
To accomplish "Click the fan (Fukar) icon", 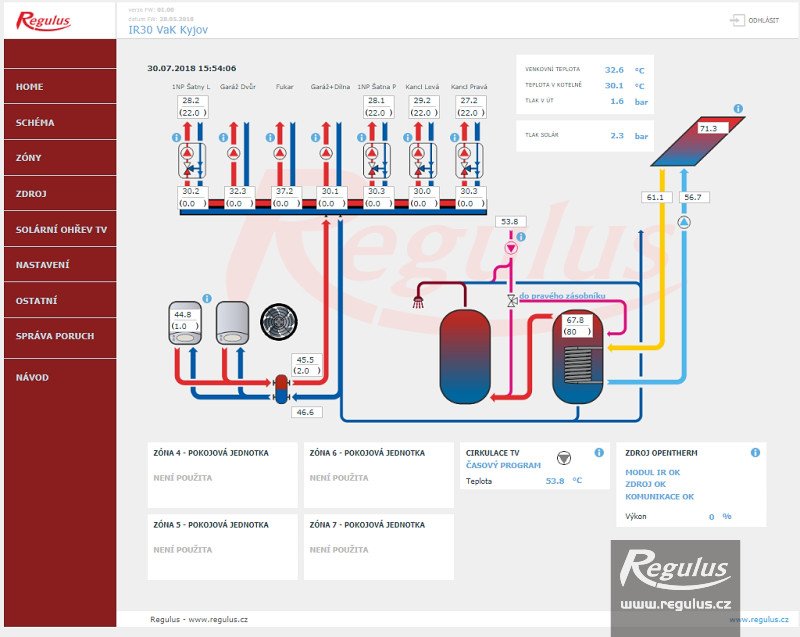I will coord(279,321).
